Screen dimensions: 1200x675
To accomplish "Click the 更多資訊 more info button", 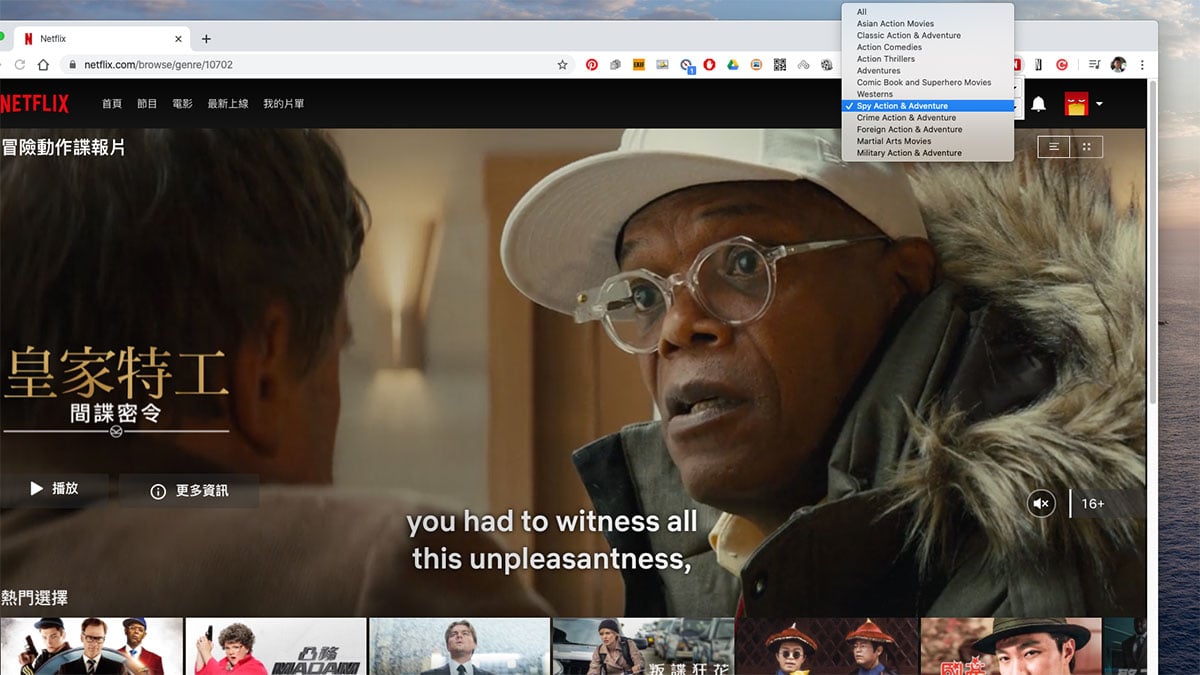I will click(189, 491).
